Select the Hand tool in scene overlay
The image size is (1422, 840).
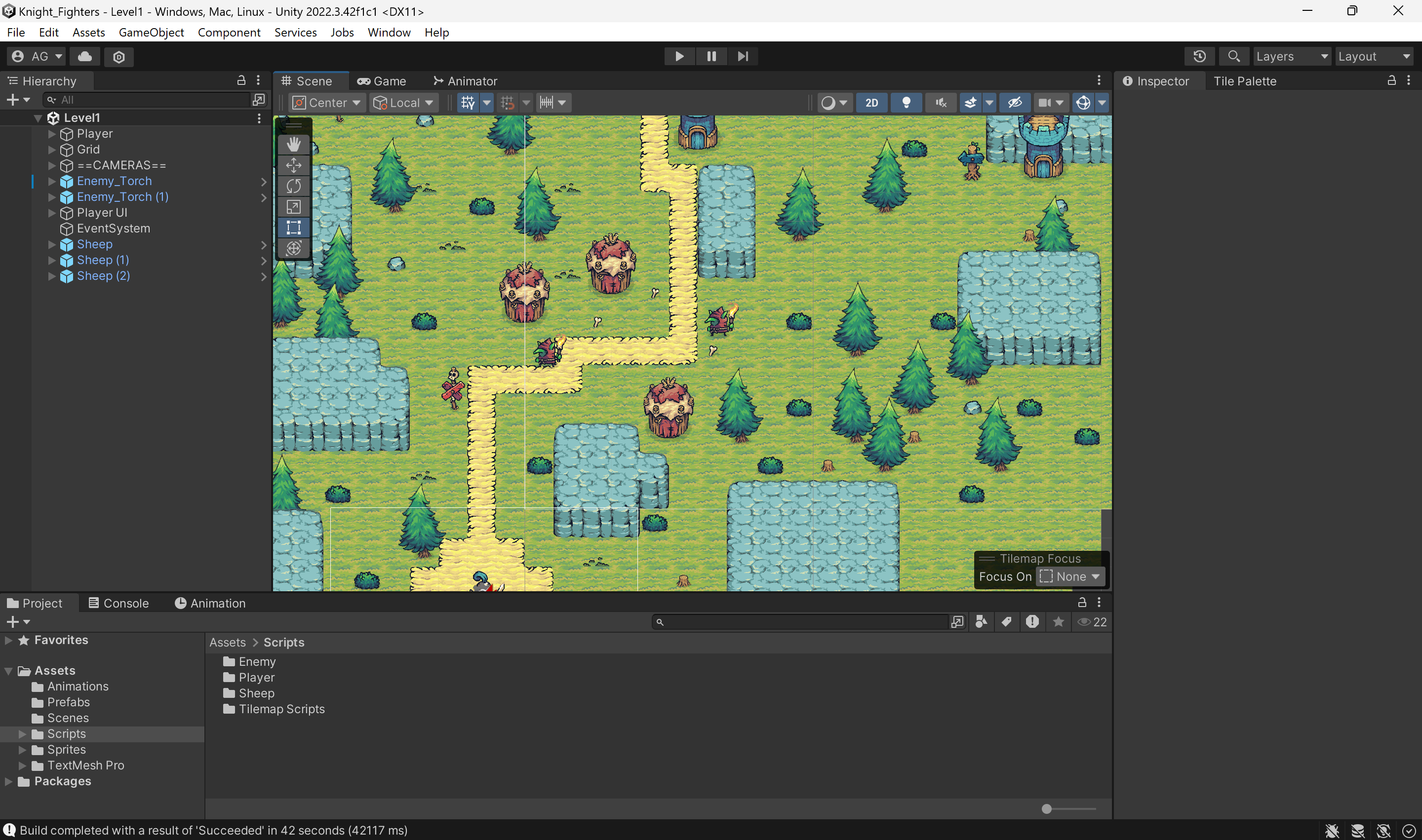(293, 144)
